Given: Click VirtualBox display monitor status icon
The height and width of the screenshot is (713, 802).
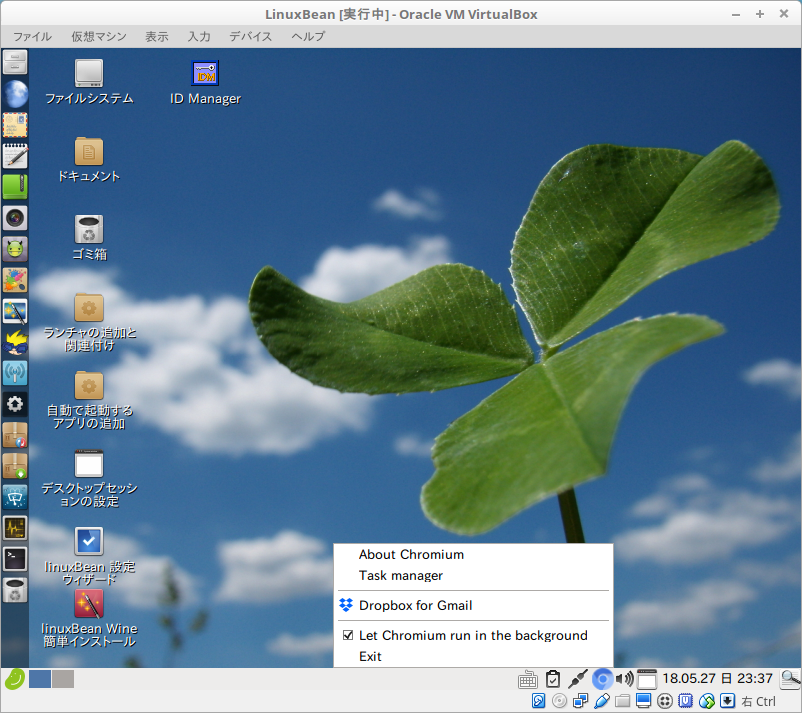Looking at the screenshot, I should pos(643,701).
